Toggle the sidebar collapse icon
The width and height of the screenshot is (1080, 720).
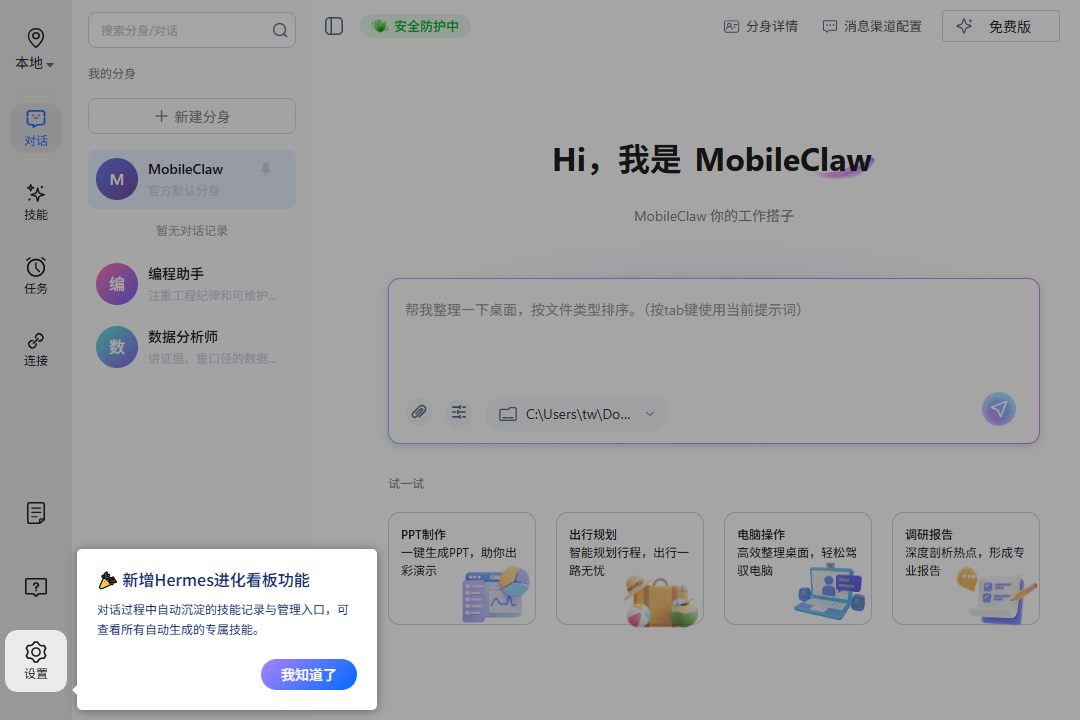click(x=334, y=26)
